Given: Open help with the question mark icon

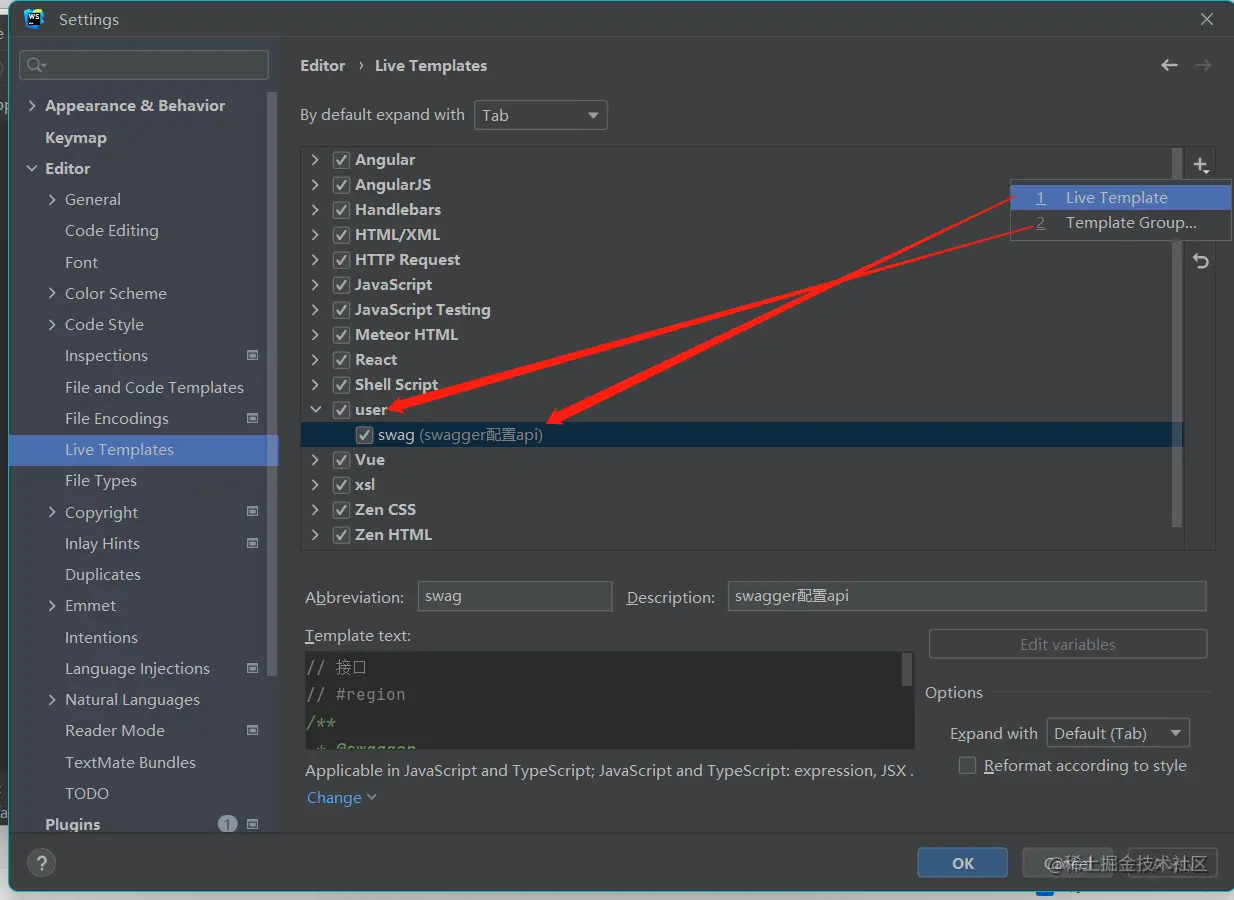Looking at the screenshot, I should point(41,863).
